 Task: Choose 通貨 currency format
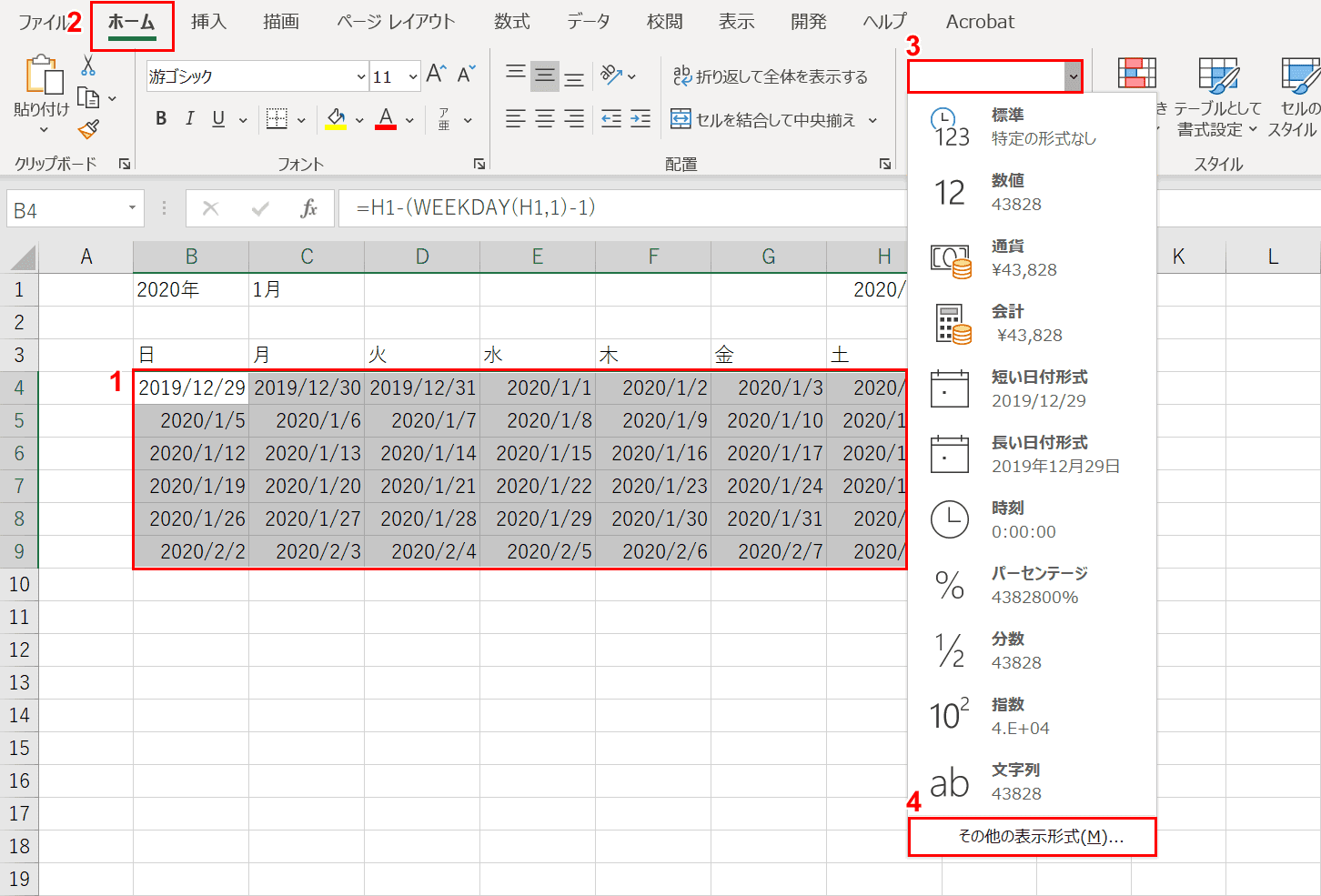1032,257
